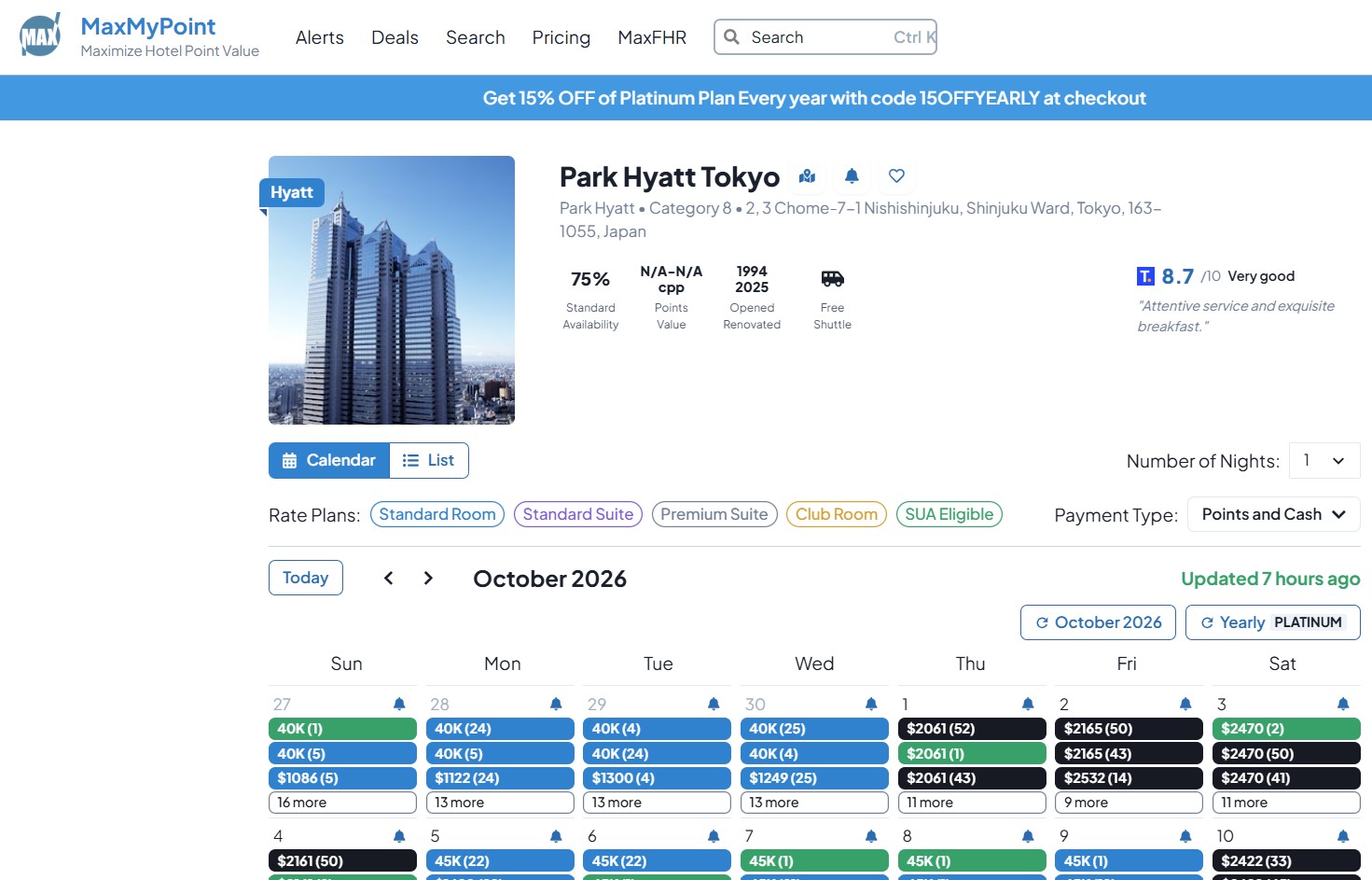The width and height of the screenshot is (1372, 880).
Task: Click the Today button
Action: pos(306,578)
